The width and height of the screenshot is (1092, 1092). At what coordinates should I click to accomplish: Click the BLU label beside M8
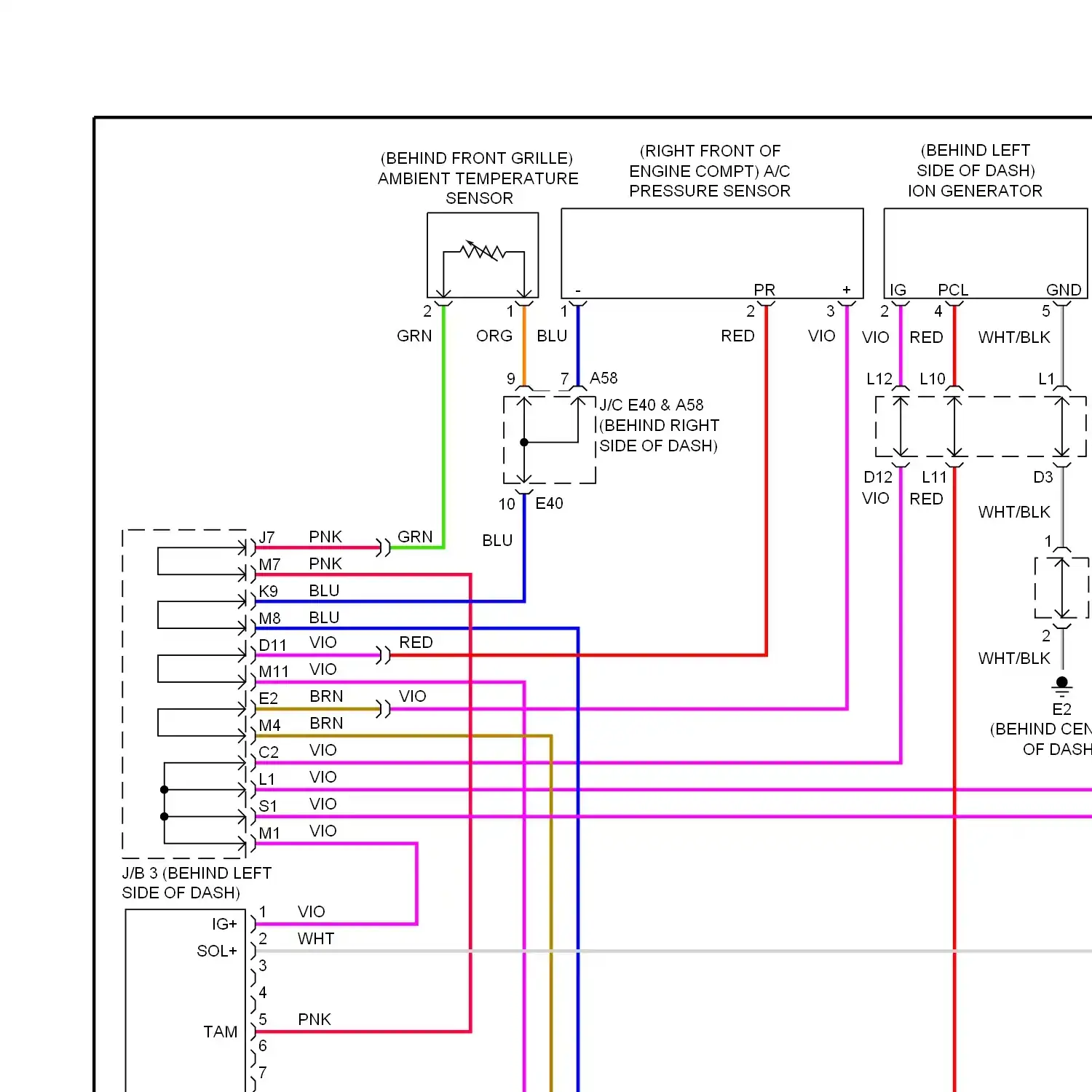coord(324,617)
